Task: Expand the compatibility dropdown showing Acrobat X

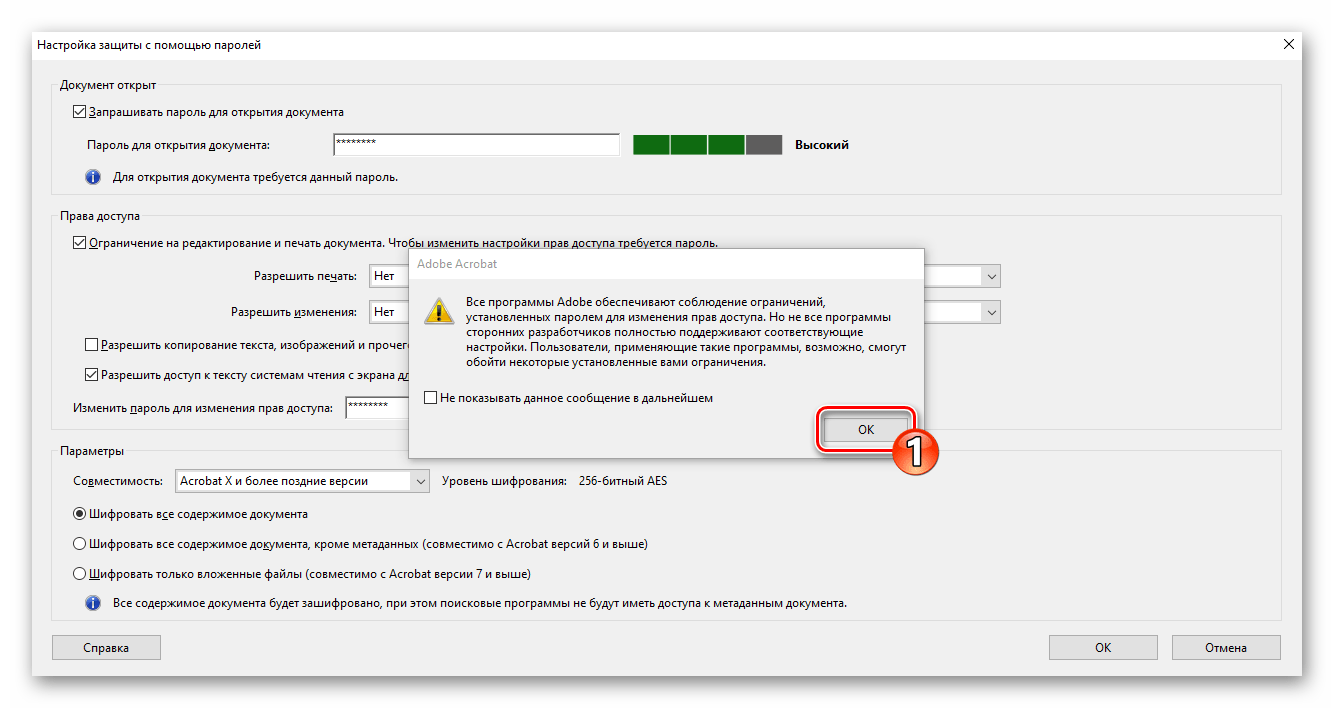Action: pyautogui.click(x=420, y=480)
